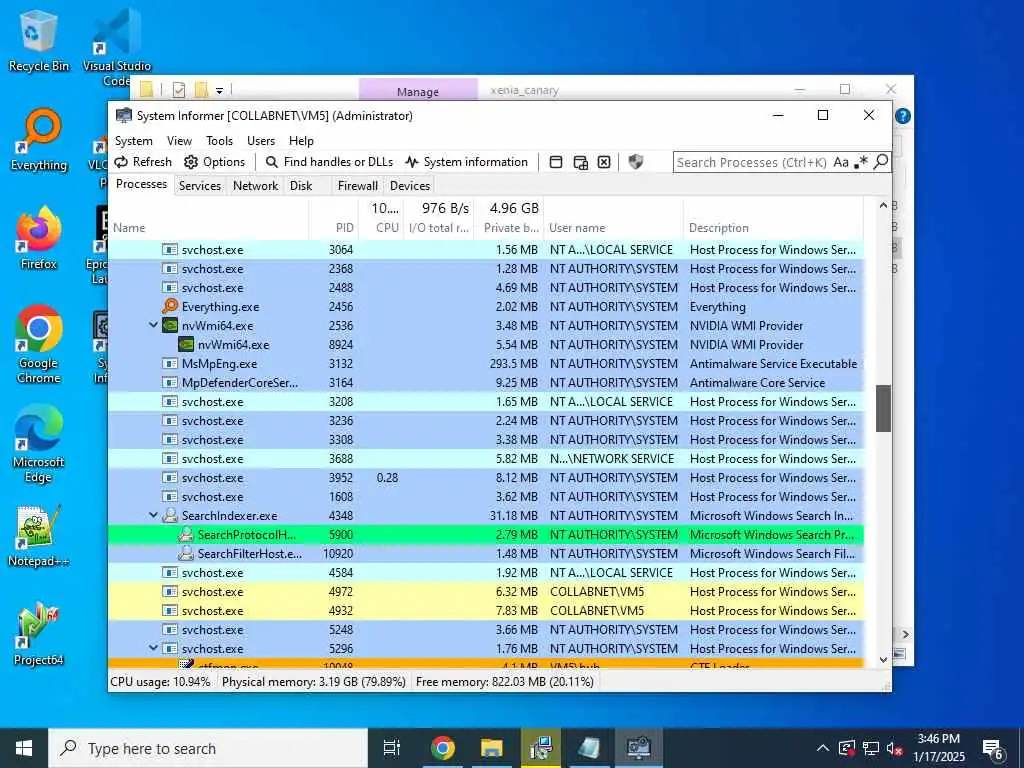Click the scroll down arrow in process list
Image resolution: width=1024 pixels, height=768 pixels.
point(883,660)
